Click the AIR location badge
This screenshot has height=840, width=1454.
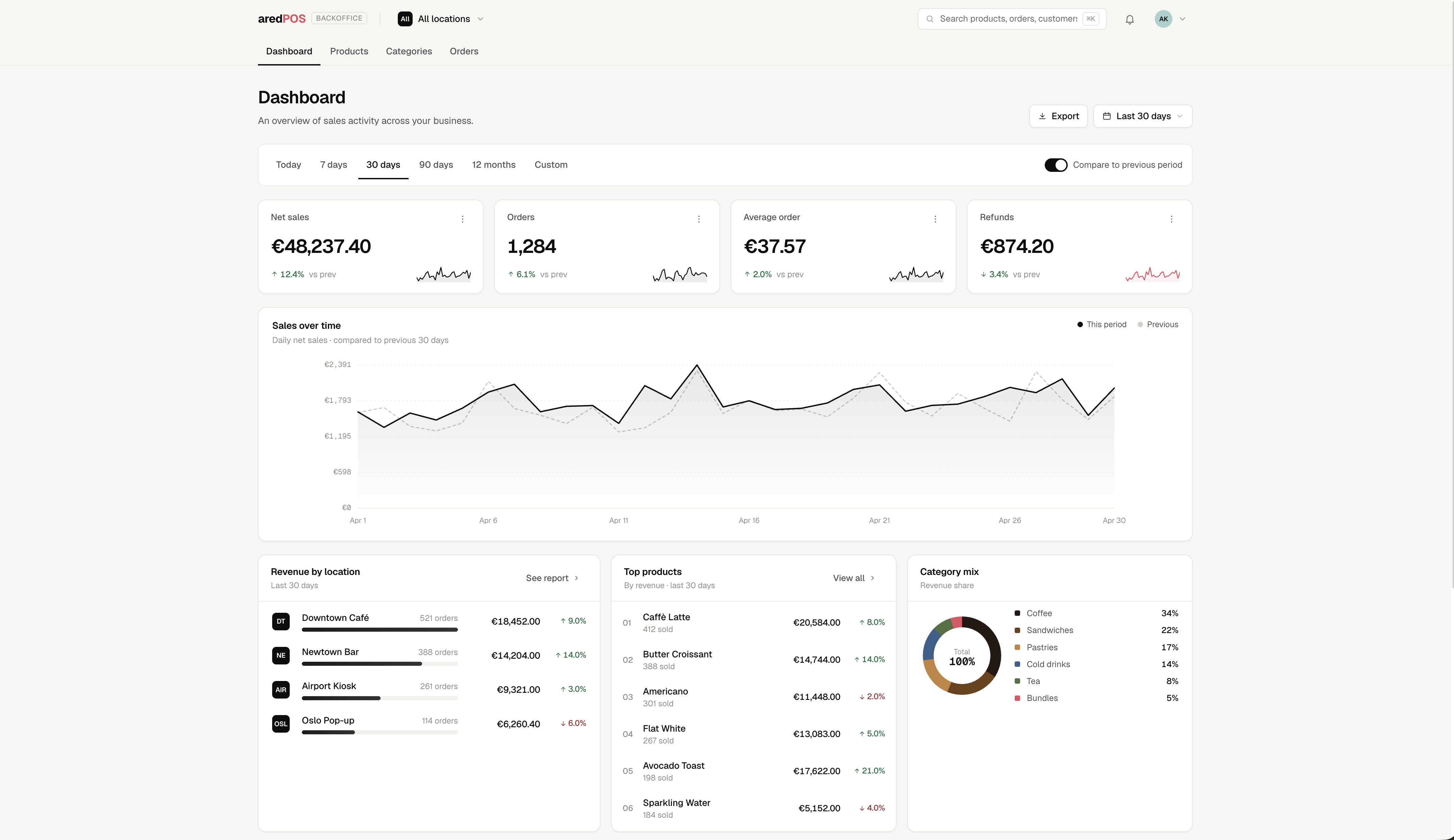pyautogui.click(x=280, y=689)
